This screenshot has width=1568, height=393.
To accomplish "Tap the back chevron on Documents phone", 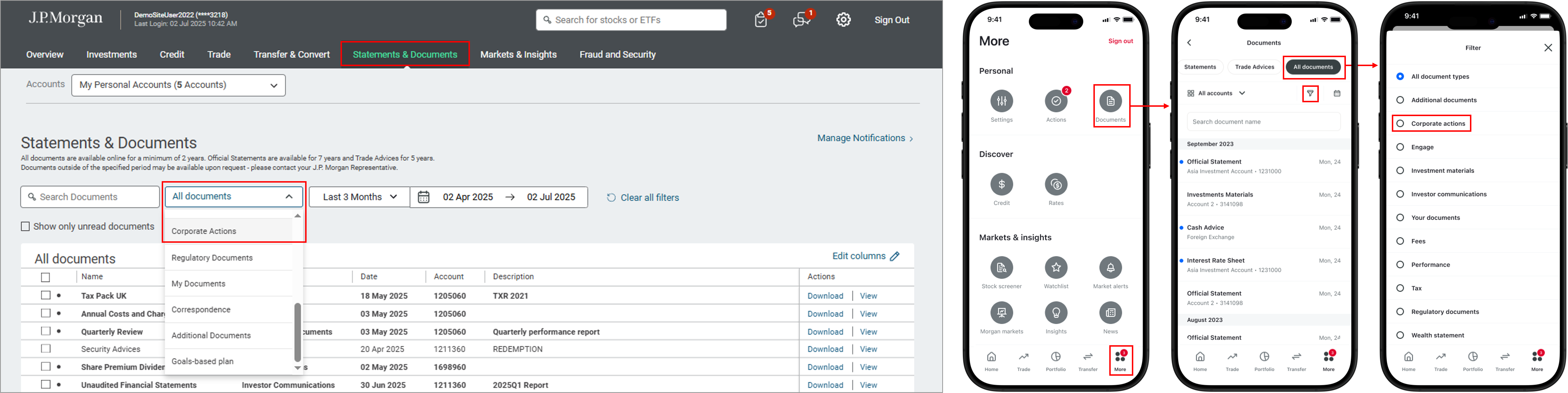I will tap(1189, 42).
